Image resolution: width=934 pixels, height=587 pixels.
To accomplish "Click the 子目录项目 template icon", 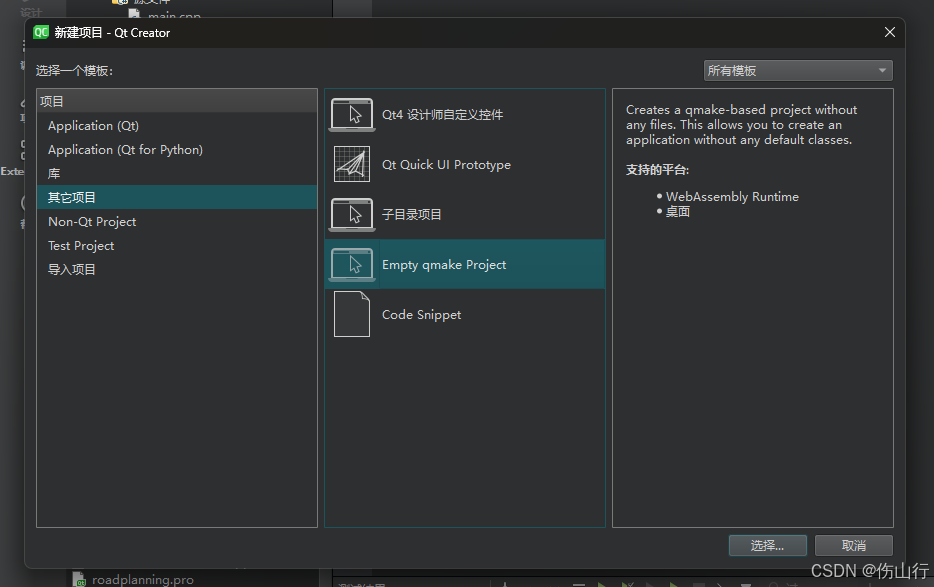I will pyautogui.click(x=352, y=215).
